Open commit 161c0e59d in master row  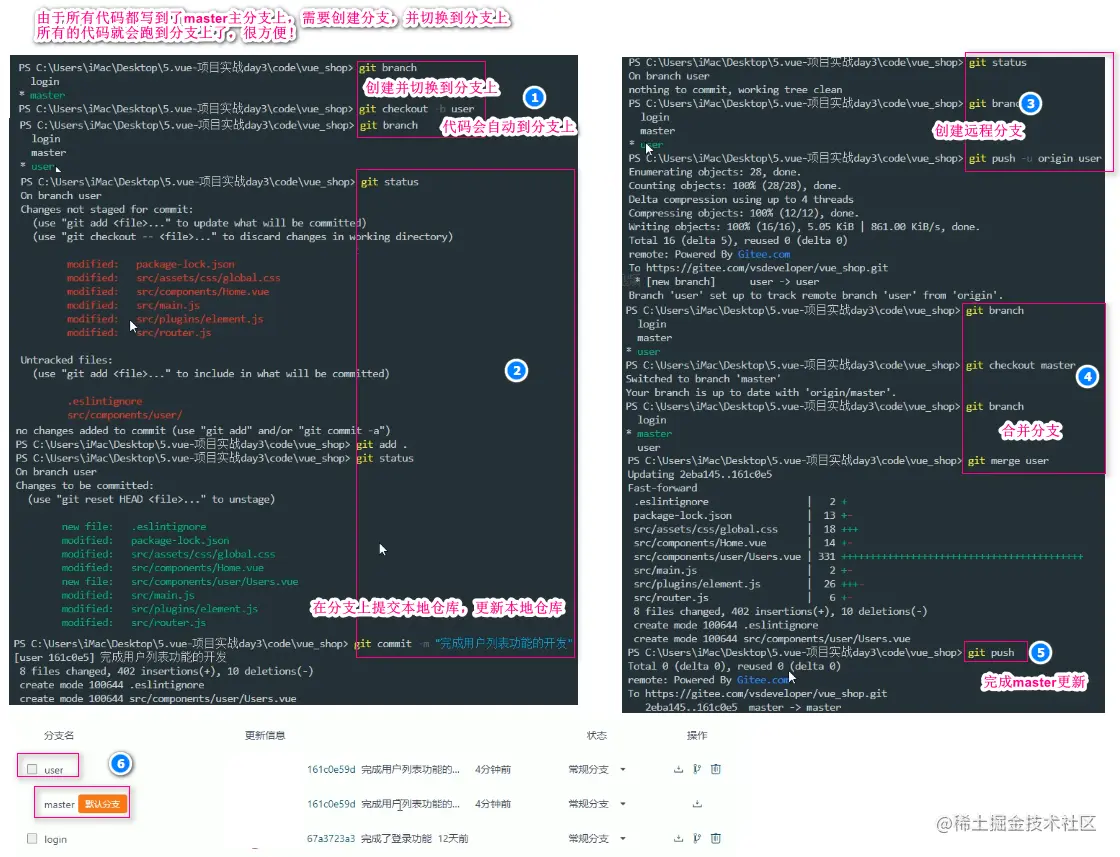(x=331, y=804)
